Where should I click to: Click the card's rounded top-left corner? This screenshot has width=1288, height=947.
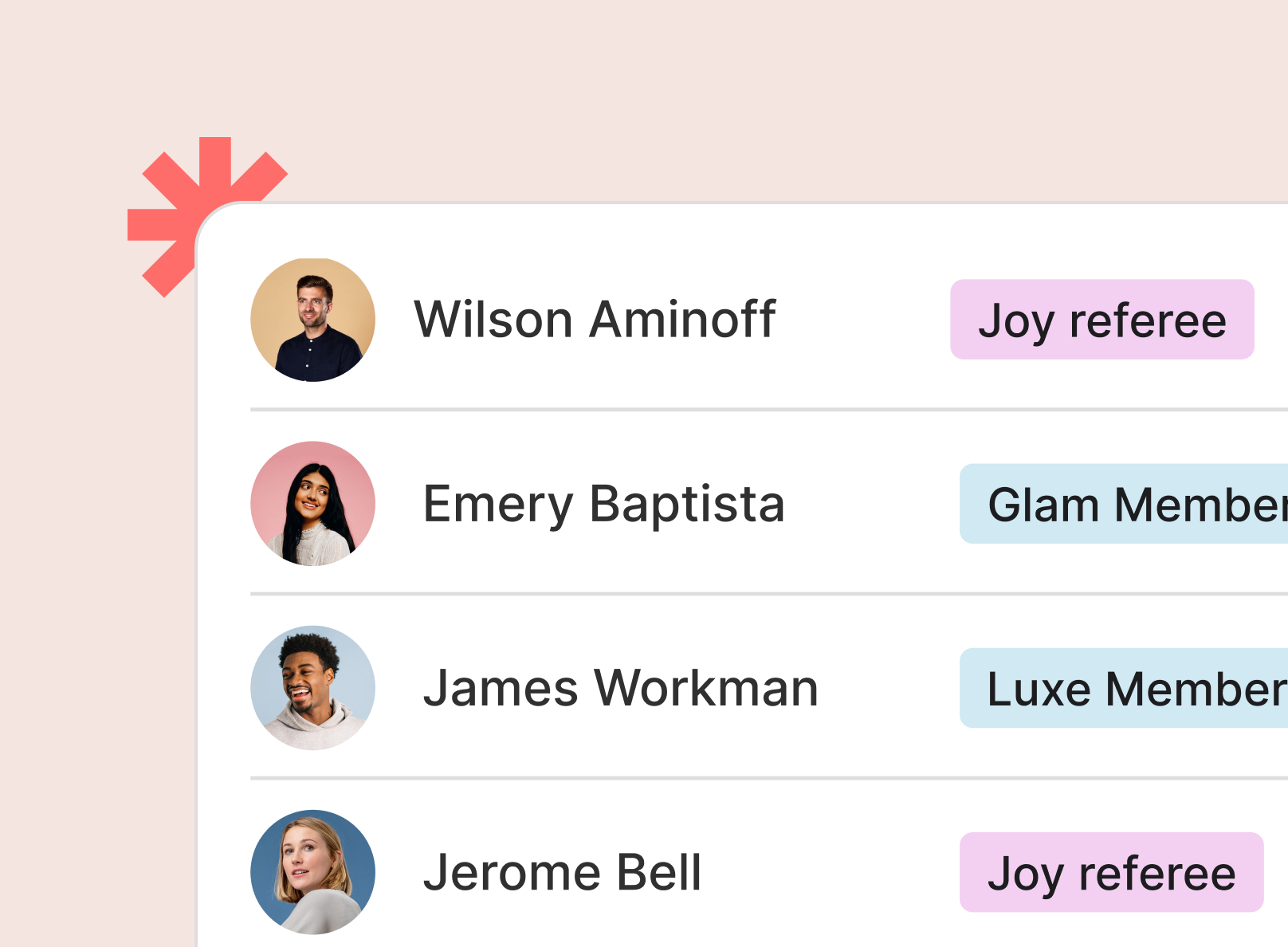tap(212, 218)
